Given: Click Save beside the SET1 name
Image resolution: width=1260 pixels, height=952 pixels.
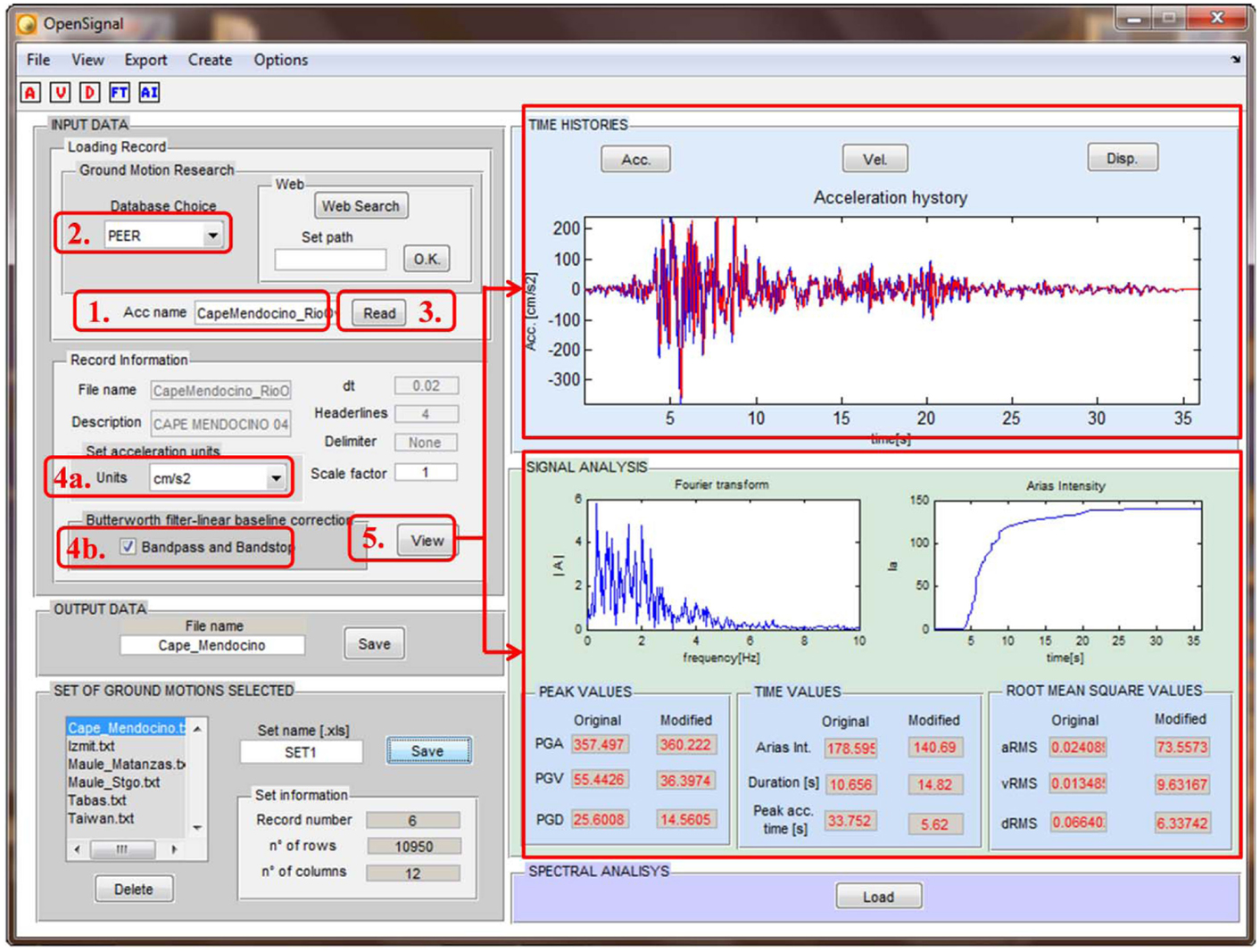Looking at the screenshot, I should pos(427,751).
